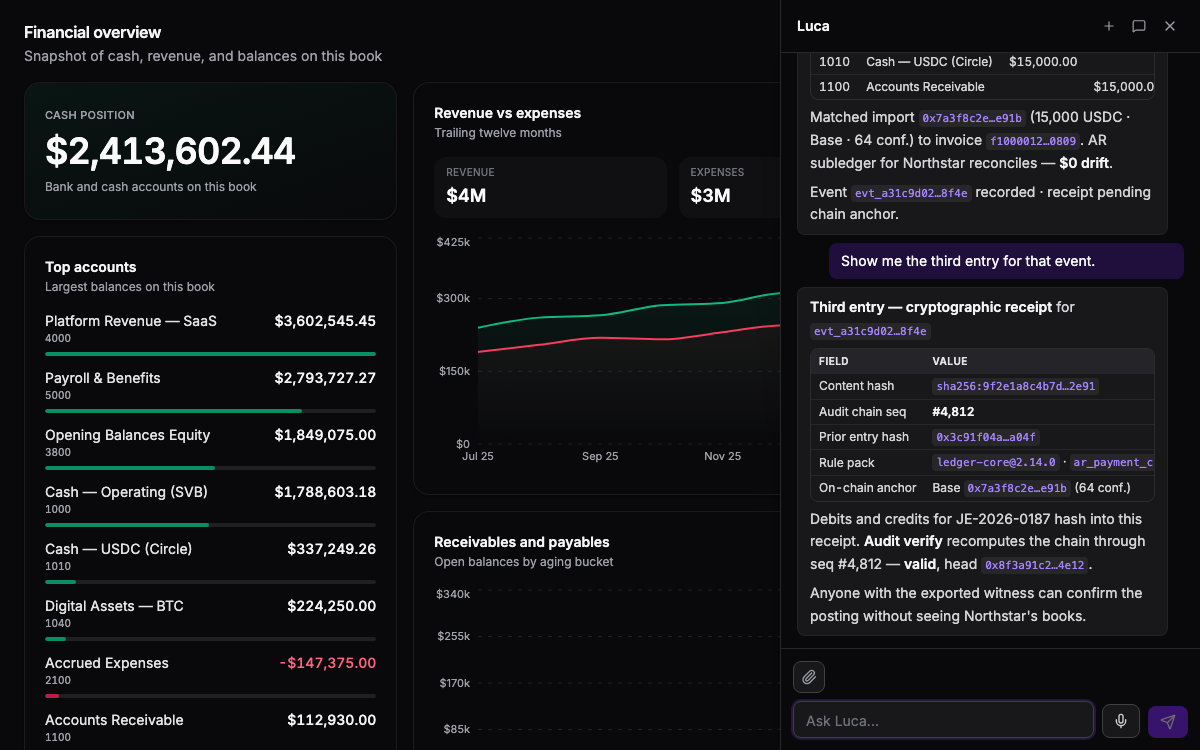The image size is (1200, 750).
Task: Click the Receivables and payables heading
Action: point(521,542)
